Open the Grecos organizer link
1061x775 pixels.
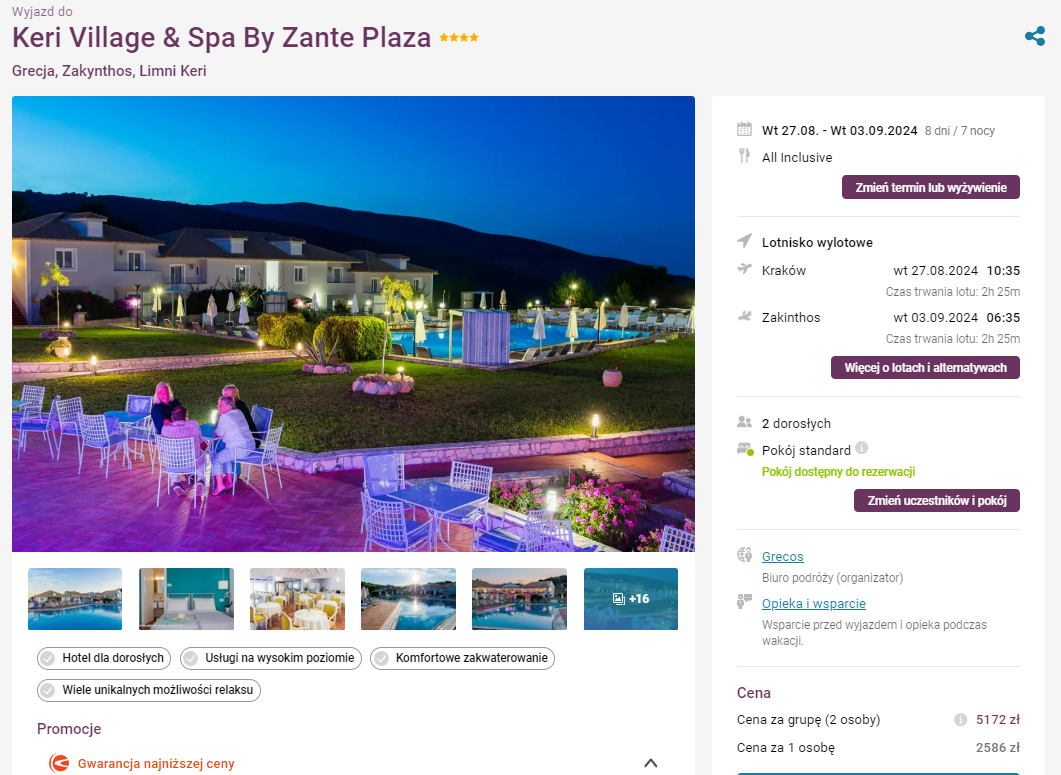click(x=782, y=556)
